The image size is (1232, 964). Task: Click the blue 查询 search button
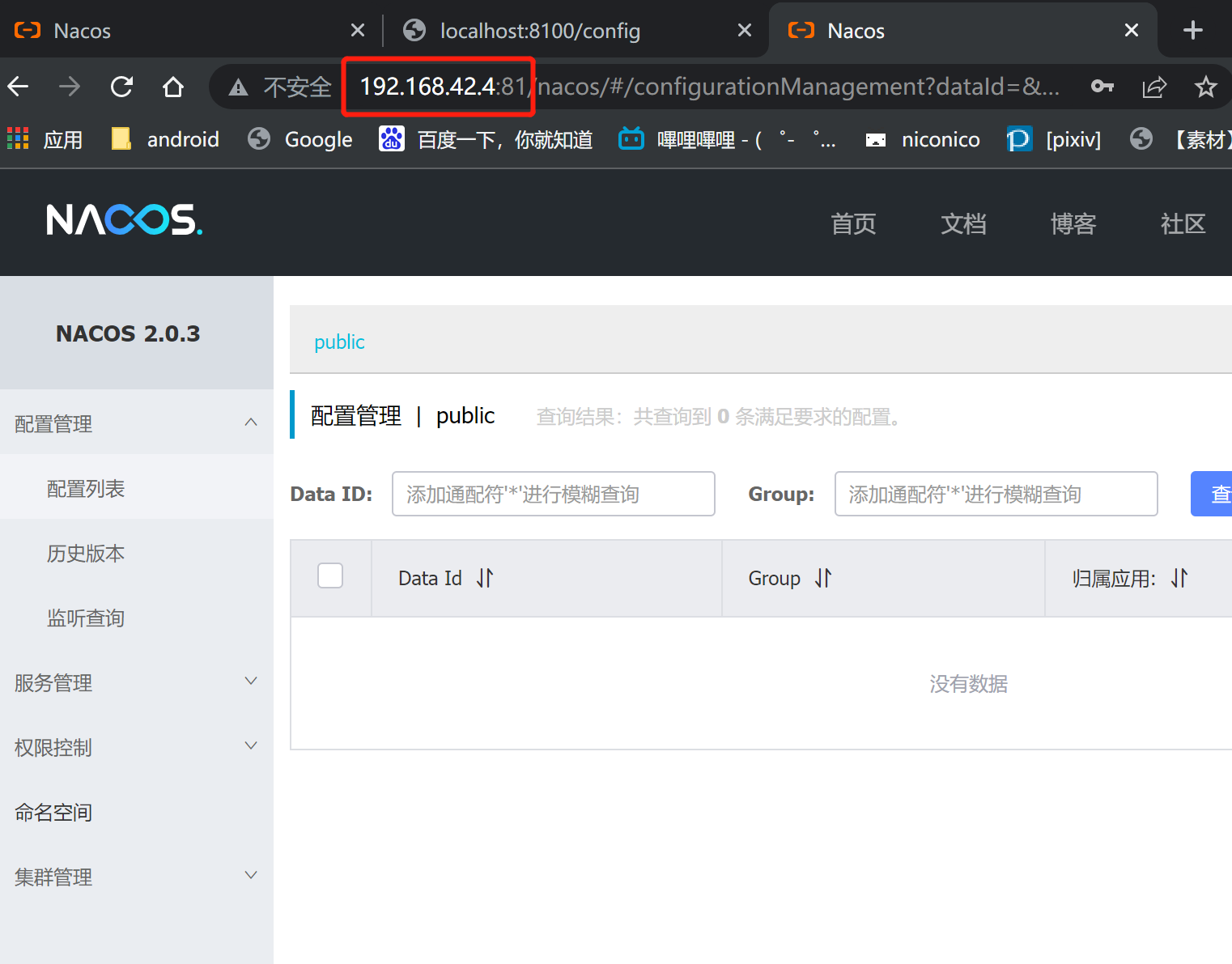[1212, 494]
